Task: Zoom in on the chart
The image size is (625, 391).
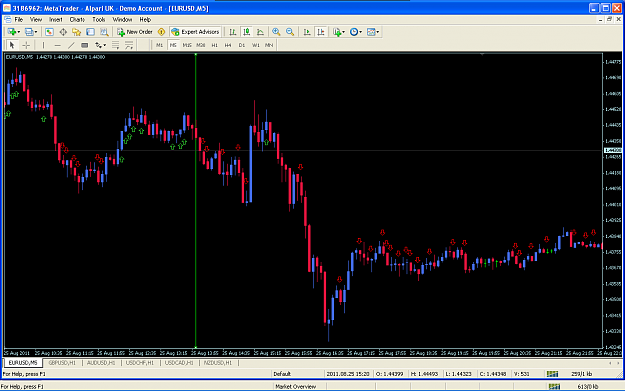Action: click(x=276, y=32)
